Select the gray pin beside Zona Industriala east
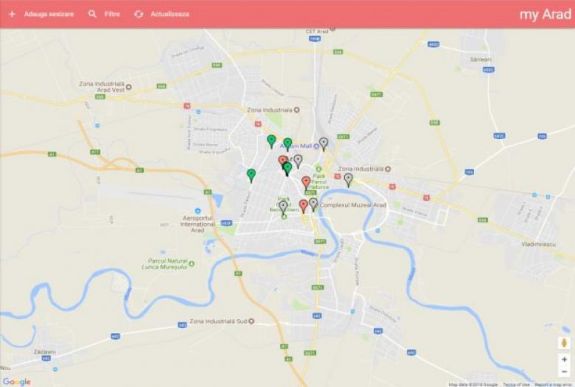575x387 pixels. coord(348,180)
